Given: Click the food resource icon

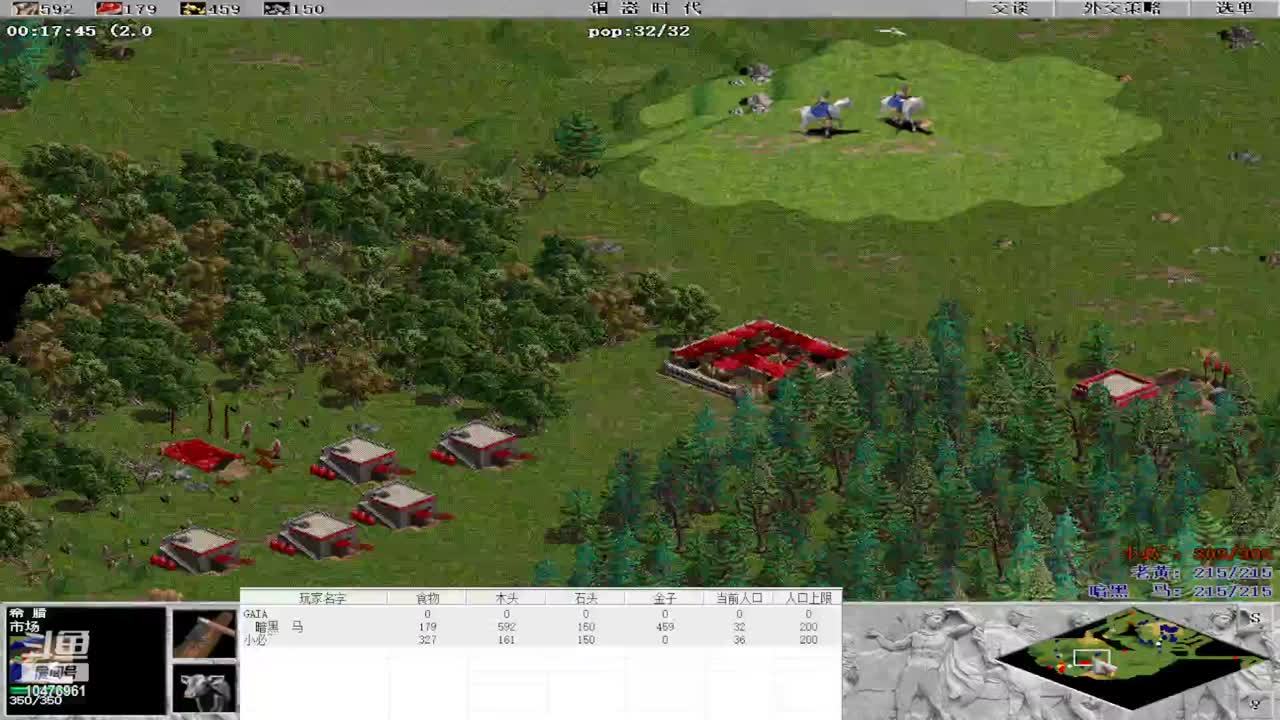Looking at the screenshot, I should point(108,8).
